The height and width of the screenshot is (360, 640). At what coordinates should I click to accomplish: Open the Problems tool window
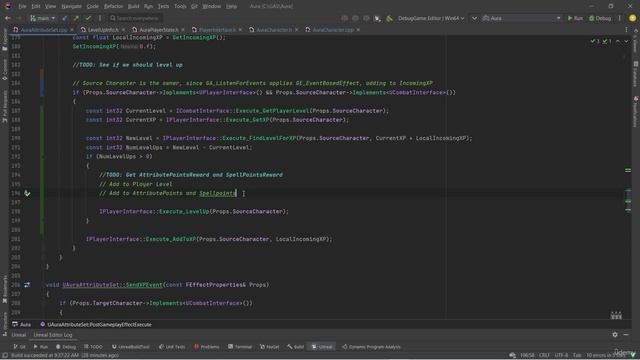tap(207, 347)
